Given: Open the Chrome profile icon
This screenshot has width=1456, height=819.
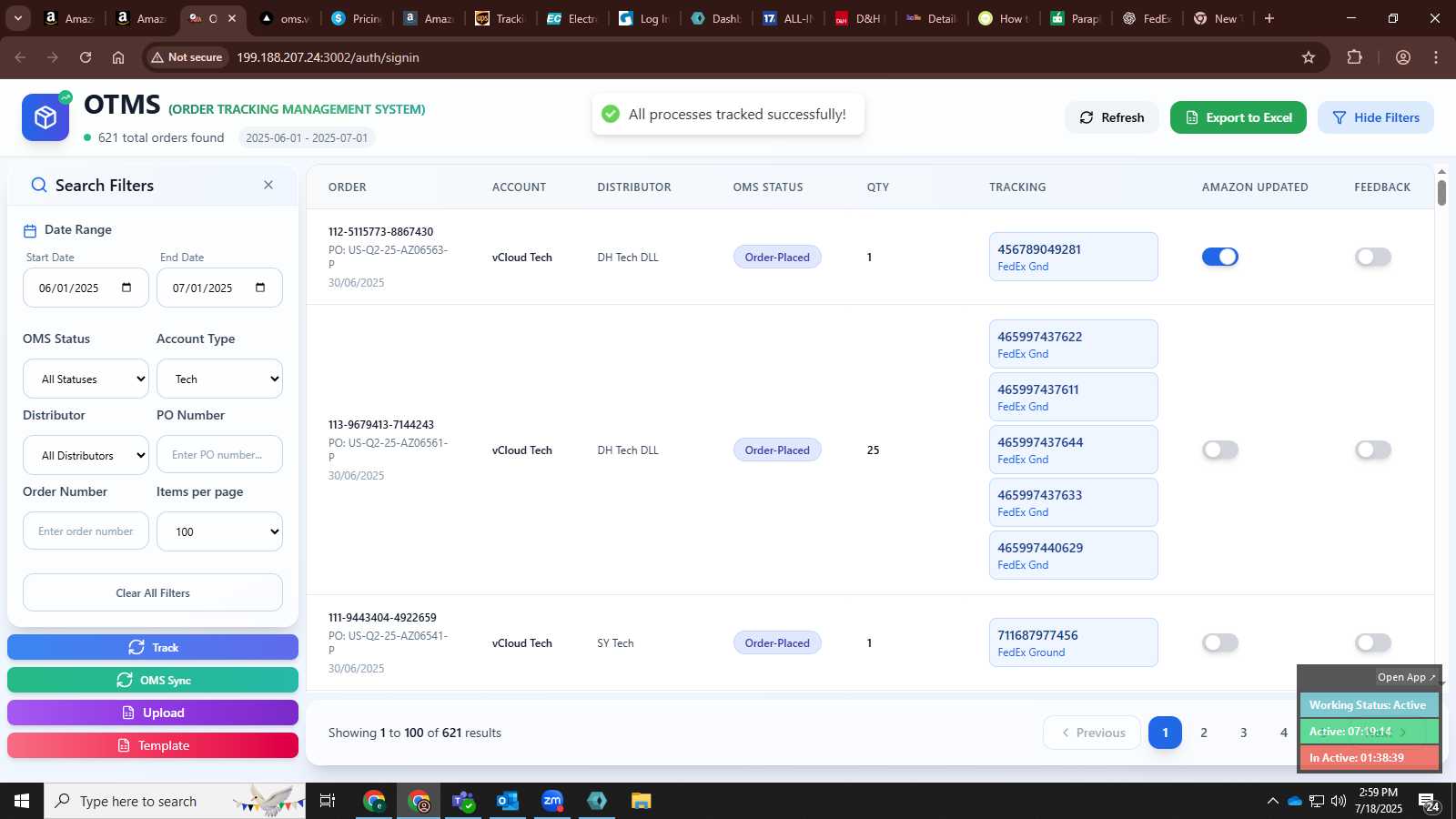Looking at the screenshot, I should point(1403,57).
